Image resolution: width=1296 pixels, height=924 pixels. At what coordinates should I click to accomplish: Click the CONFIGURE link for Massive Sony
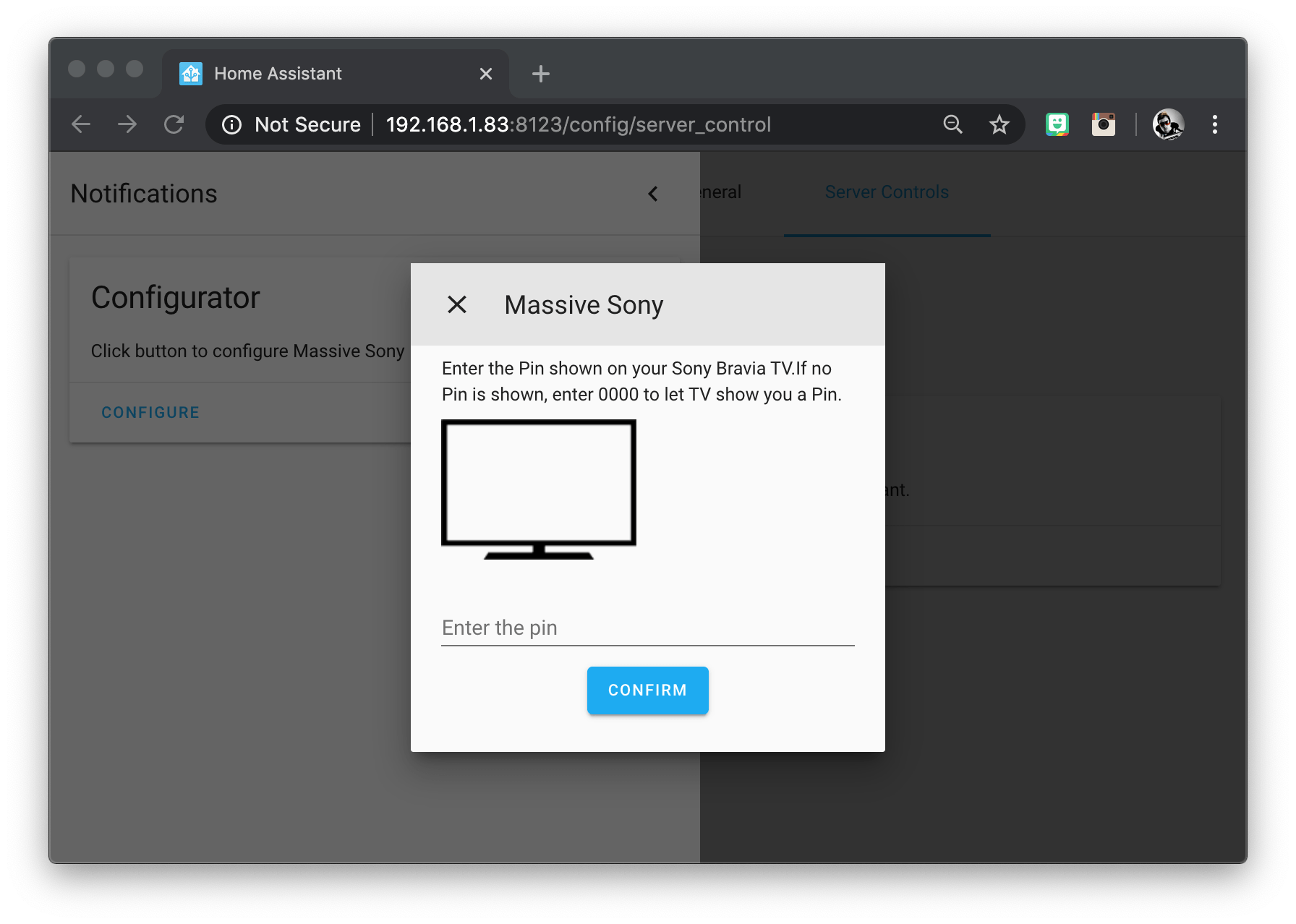[150, 412]
